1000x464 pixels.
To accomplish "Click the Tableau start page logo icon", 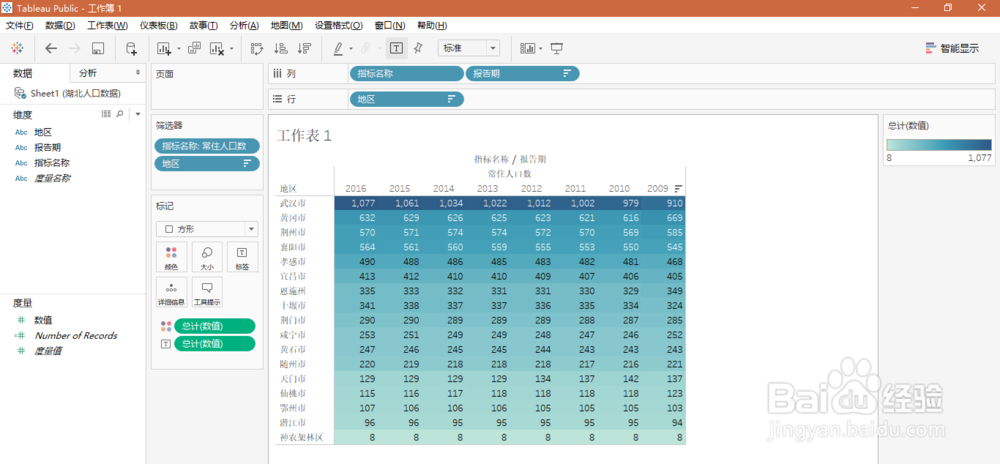I will click(18, 48).
